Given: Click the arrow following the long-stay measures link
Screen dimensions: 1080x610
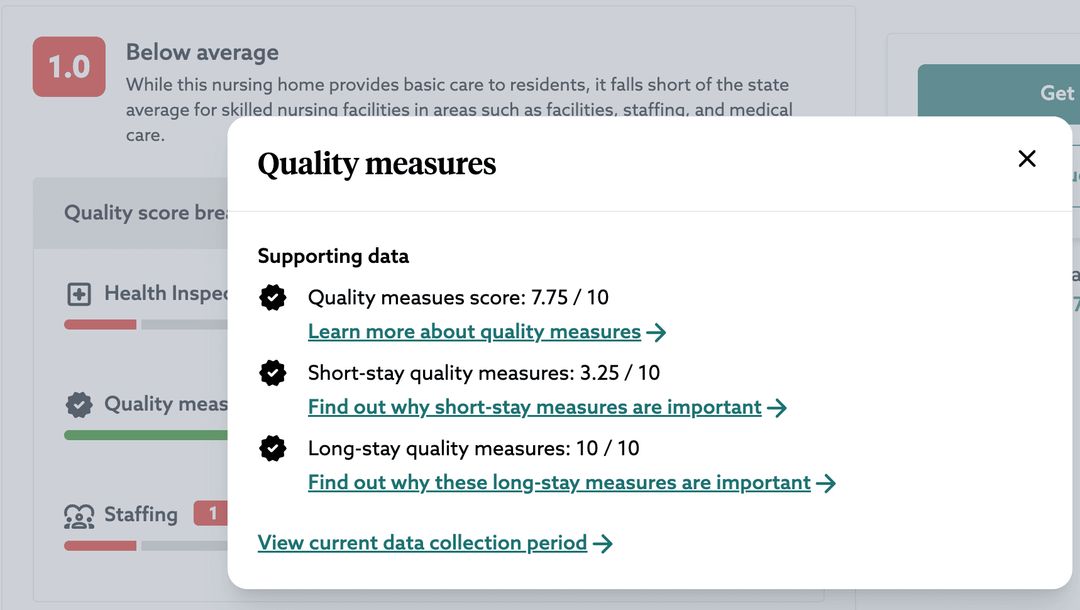Looking at the screenshot, I should [827, 482].
